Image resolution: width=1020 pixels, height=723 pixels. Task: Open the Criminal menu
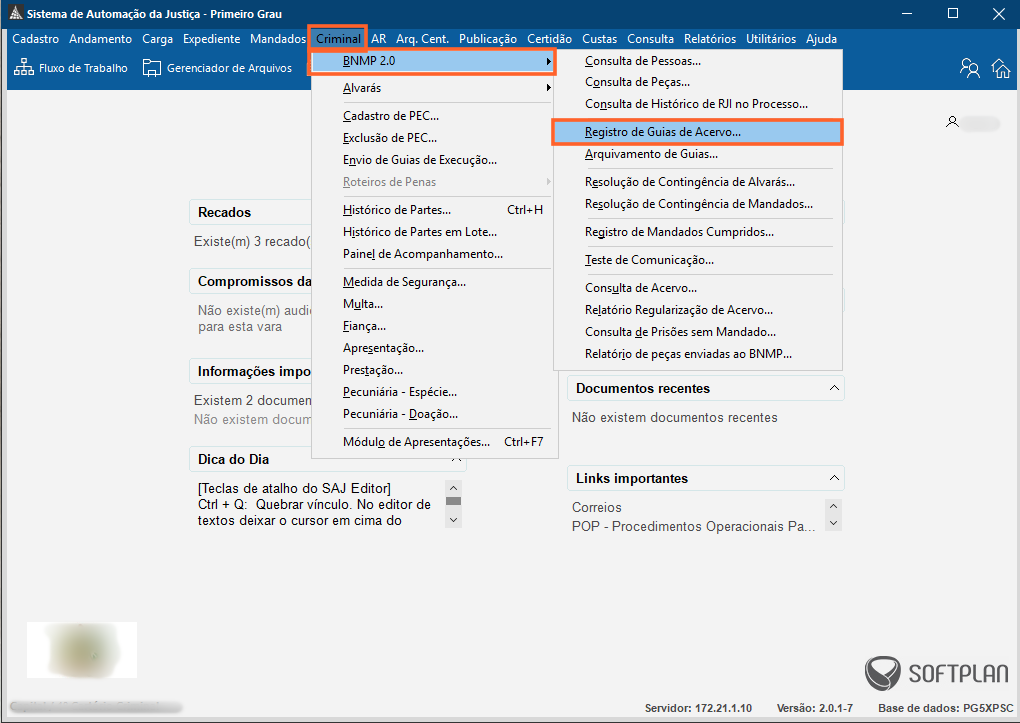pyautogui.click(x=338, y=39)
